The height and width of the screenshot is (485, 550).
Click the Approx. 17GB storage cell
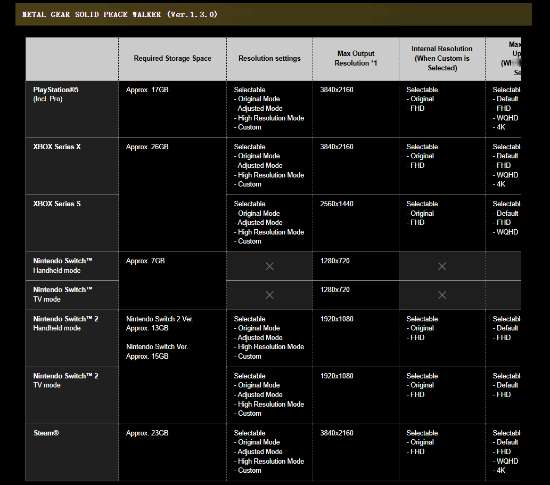click(x=147, y=90)
